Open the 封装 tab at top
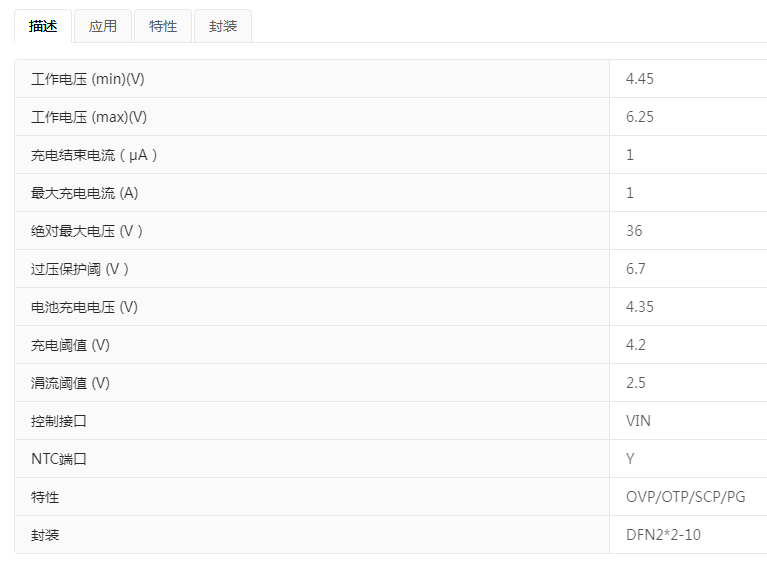Screen dimensions: 767x563 223,26
